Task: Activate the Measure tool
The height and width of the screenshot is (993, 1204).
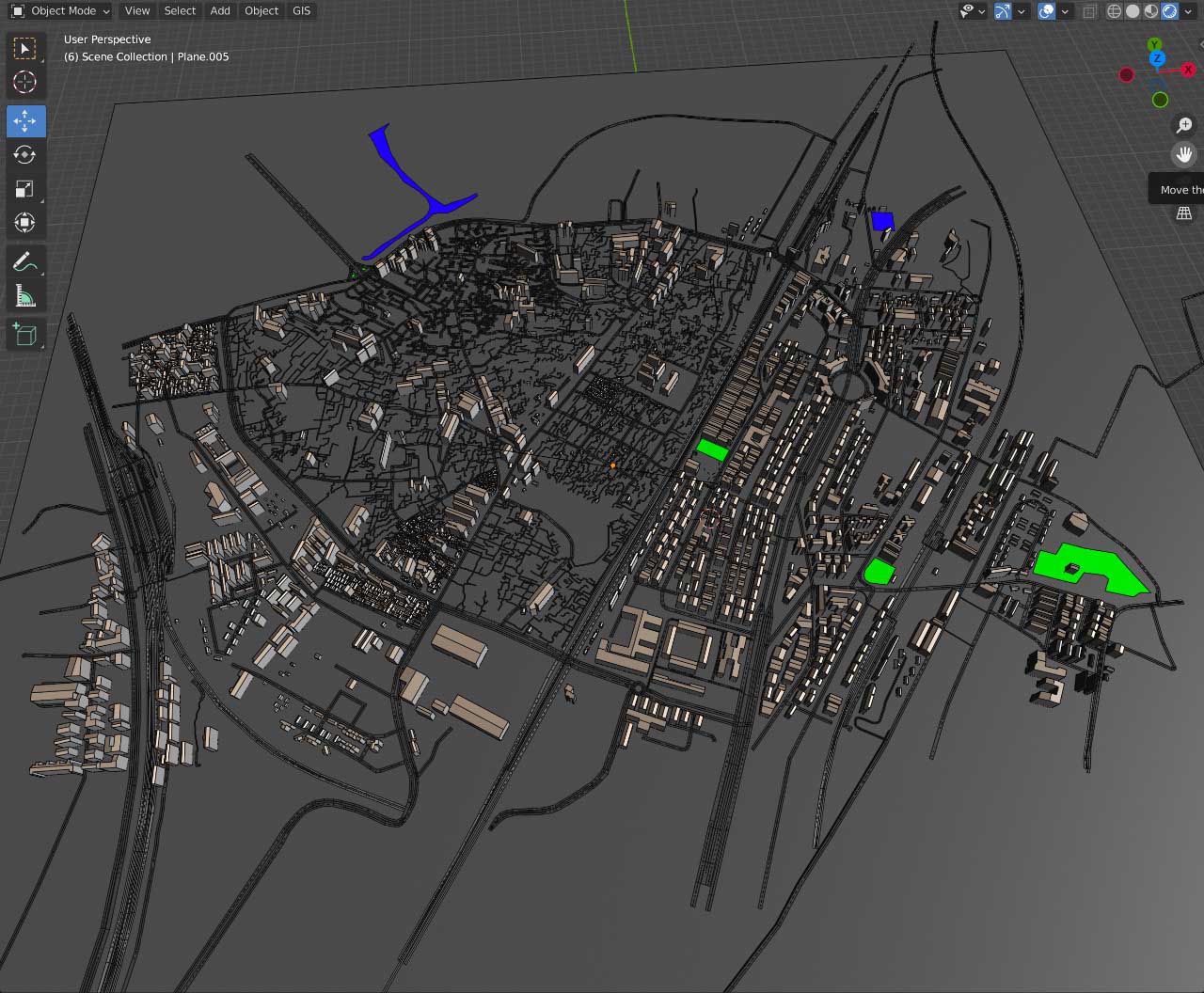Action: [25, 297]
